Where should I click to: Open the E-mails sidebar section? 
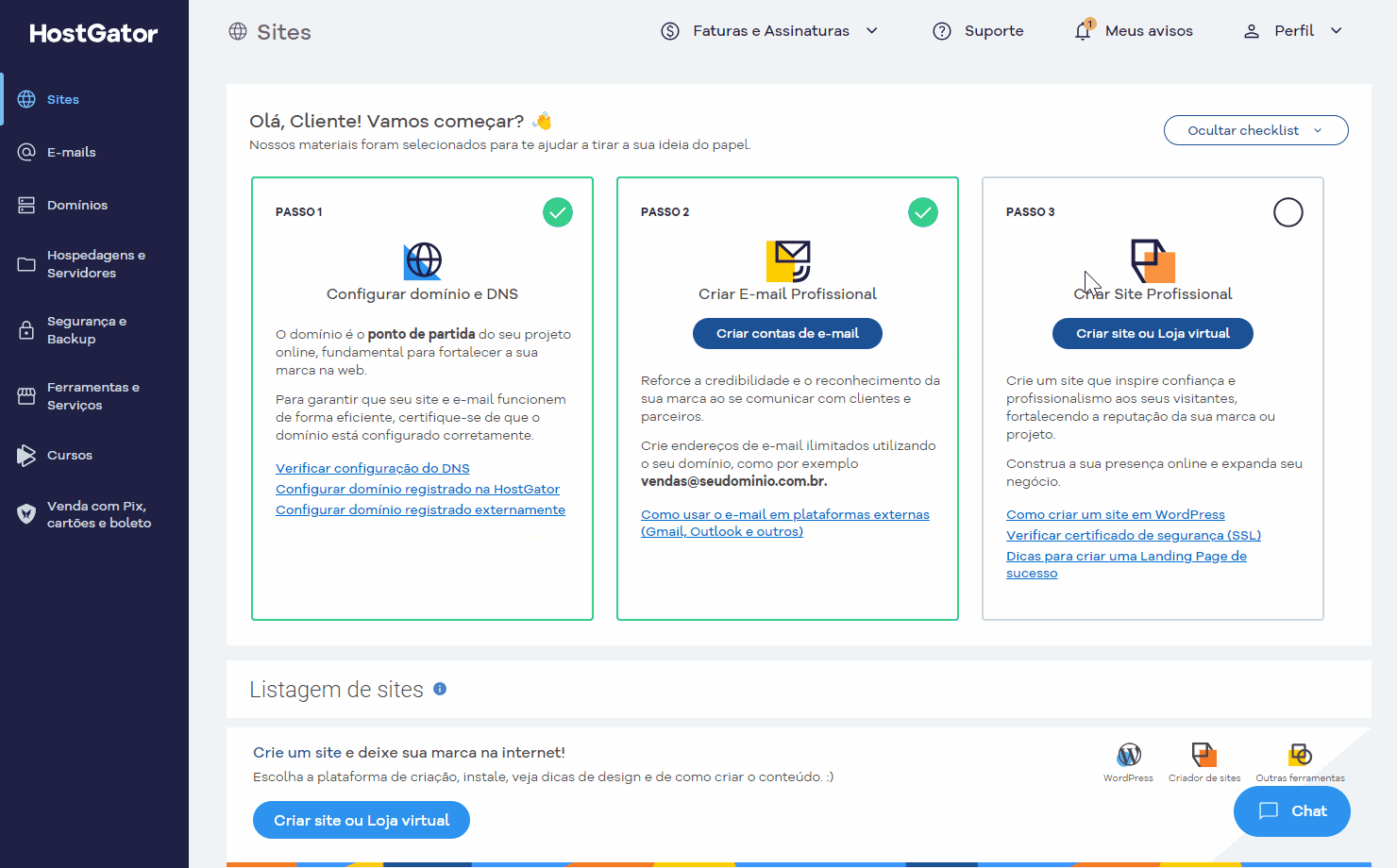pyautogui.click(x=94, y=152)
